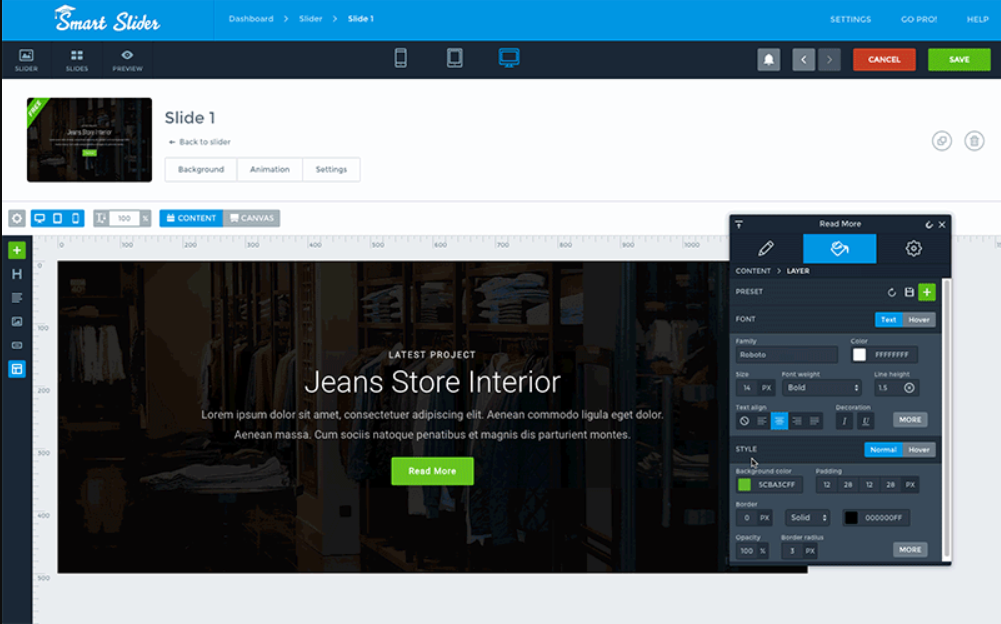Open the border radius PX unit selector
1001x624 pixels.
point(809,551)
